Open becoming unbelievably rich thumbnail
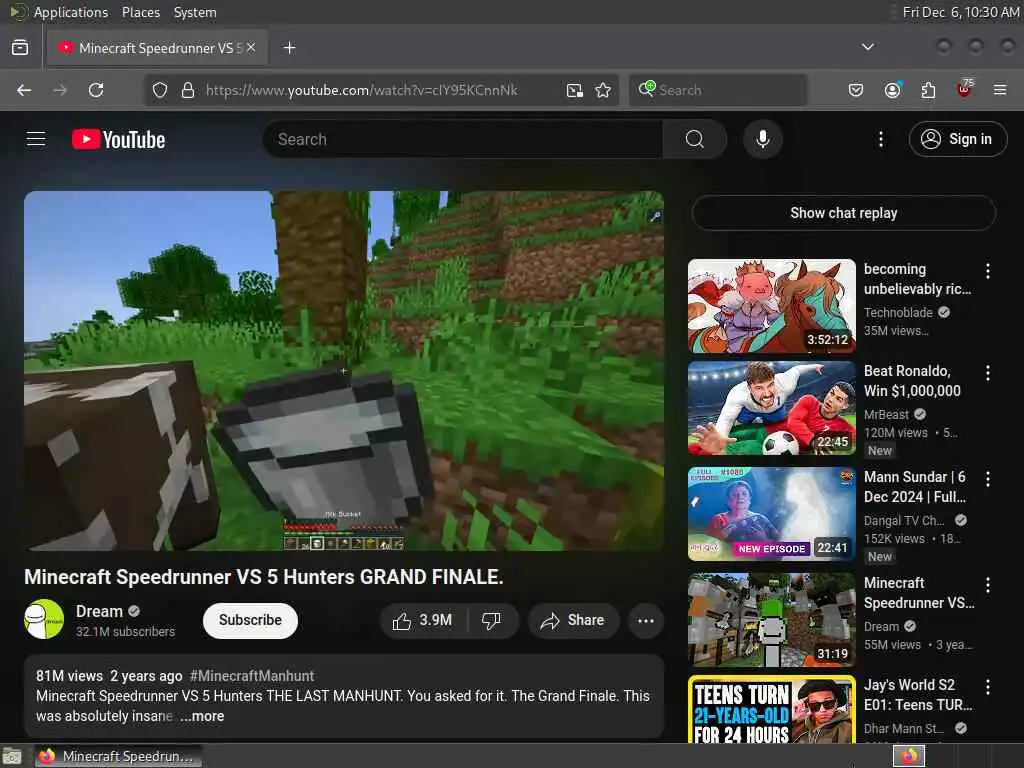Image resolution: width=1024 pixels, height=768 pixels. (x=771, y=306)
